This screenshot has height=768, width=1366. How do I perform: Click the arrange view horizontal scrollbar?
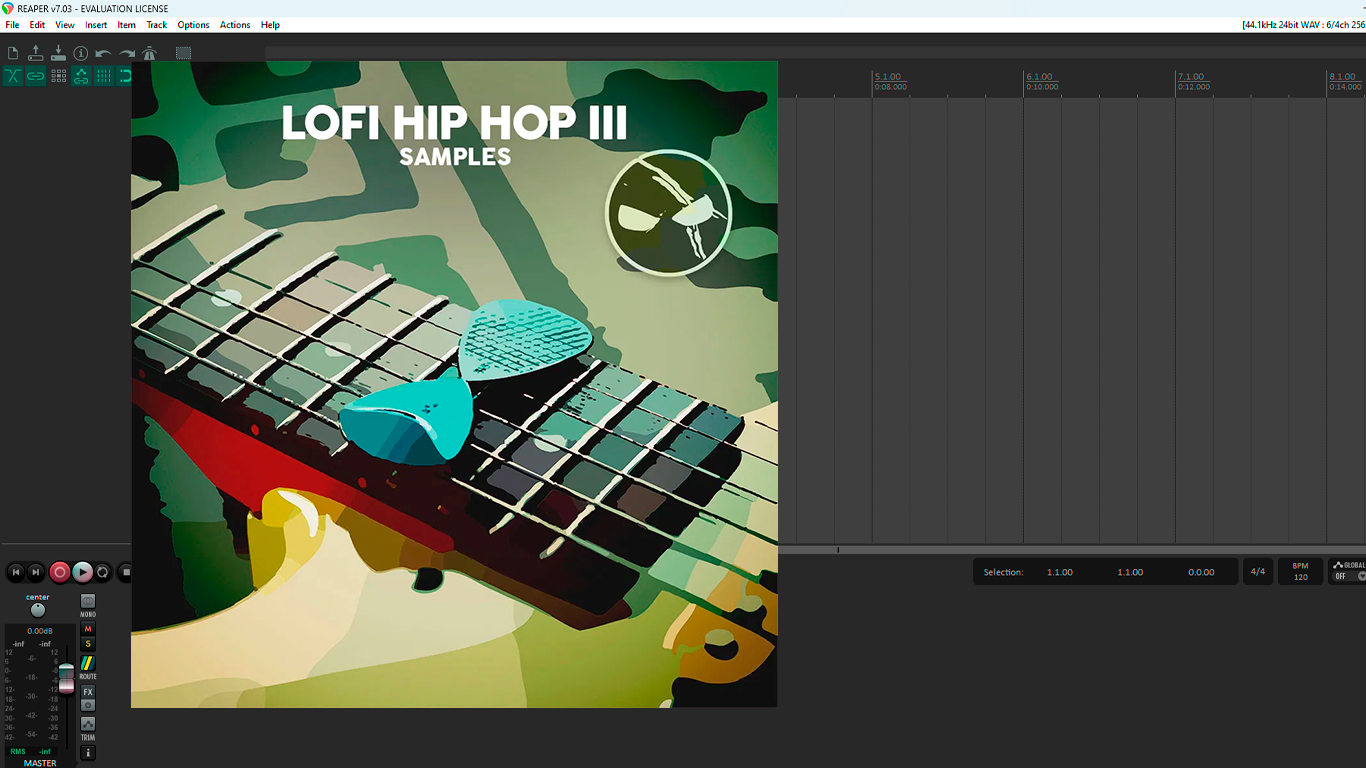tap(1072, 549)
